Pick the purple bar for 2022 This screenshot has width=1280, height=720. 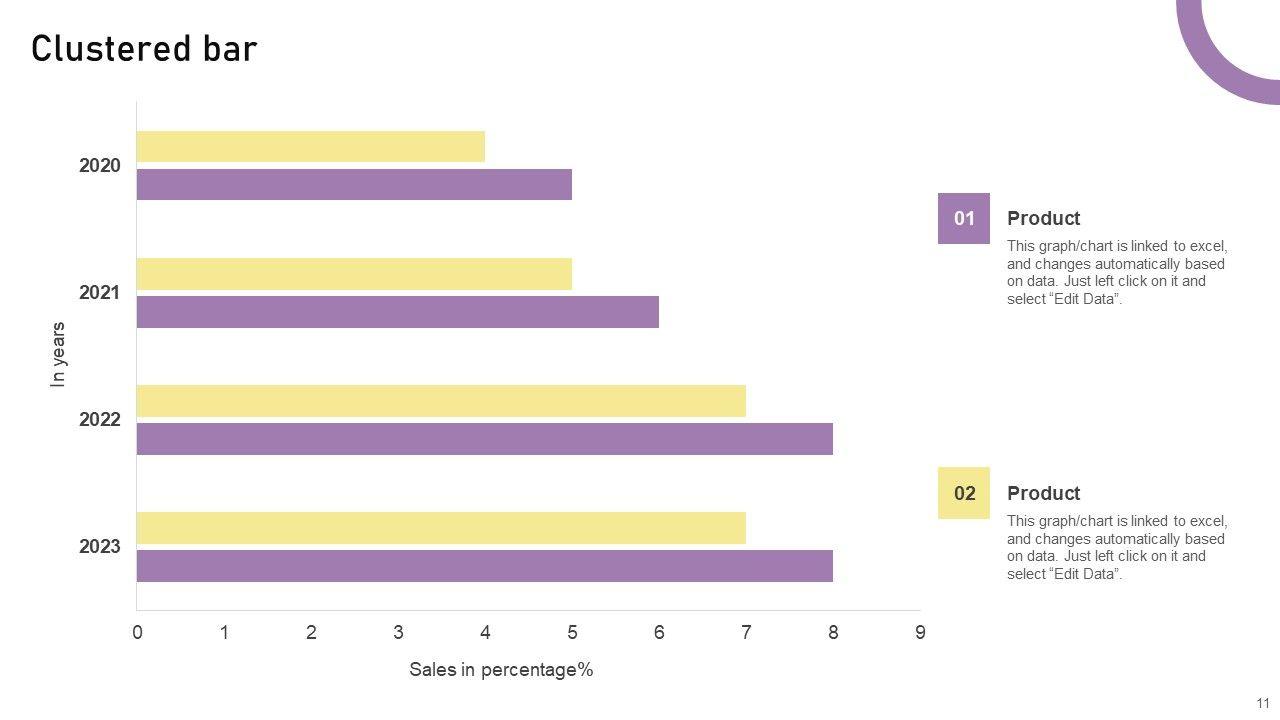(484, 439)
